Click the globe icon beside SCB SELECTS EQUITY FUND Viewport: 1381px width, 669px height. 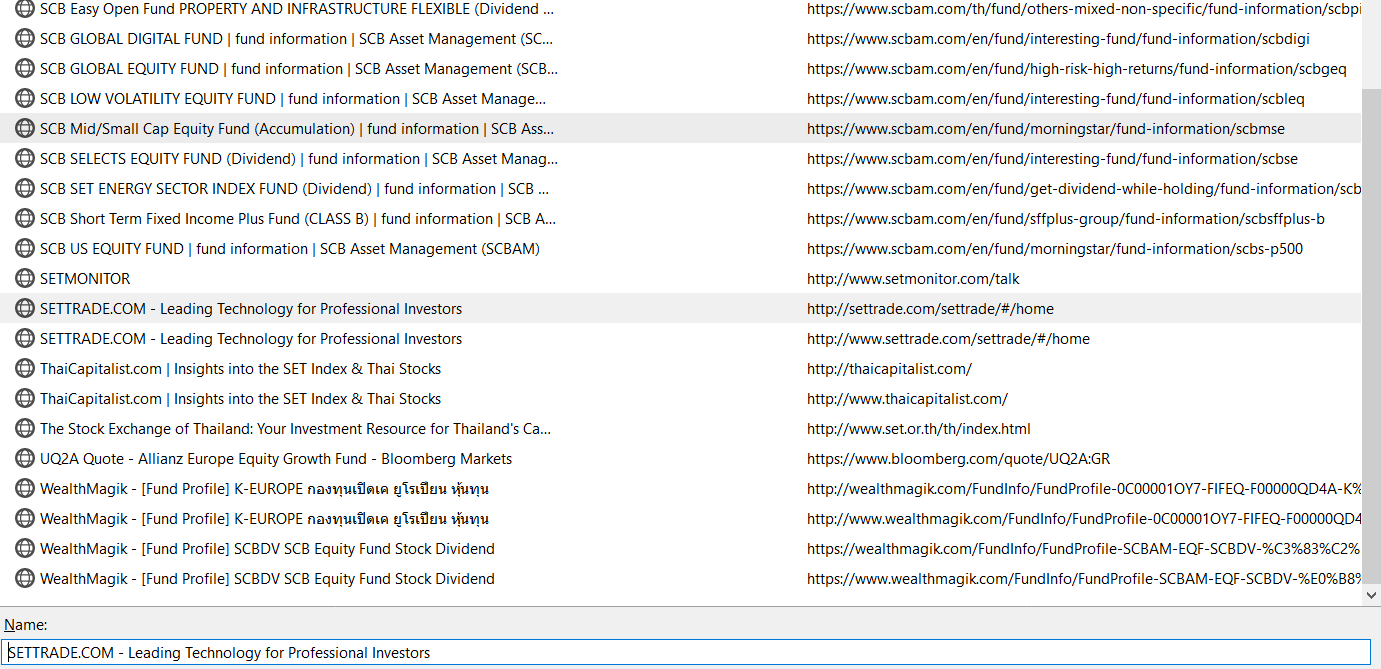tap(25, 159)
